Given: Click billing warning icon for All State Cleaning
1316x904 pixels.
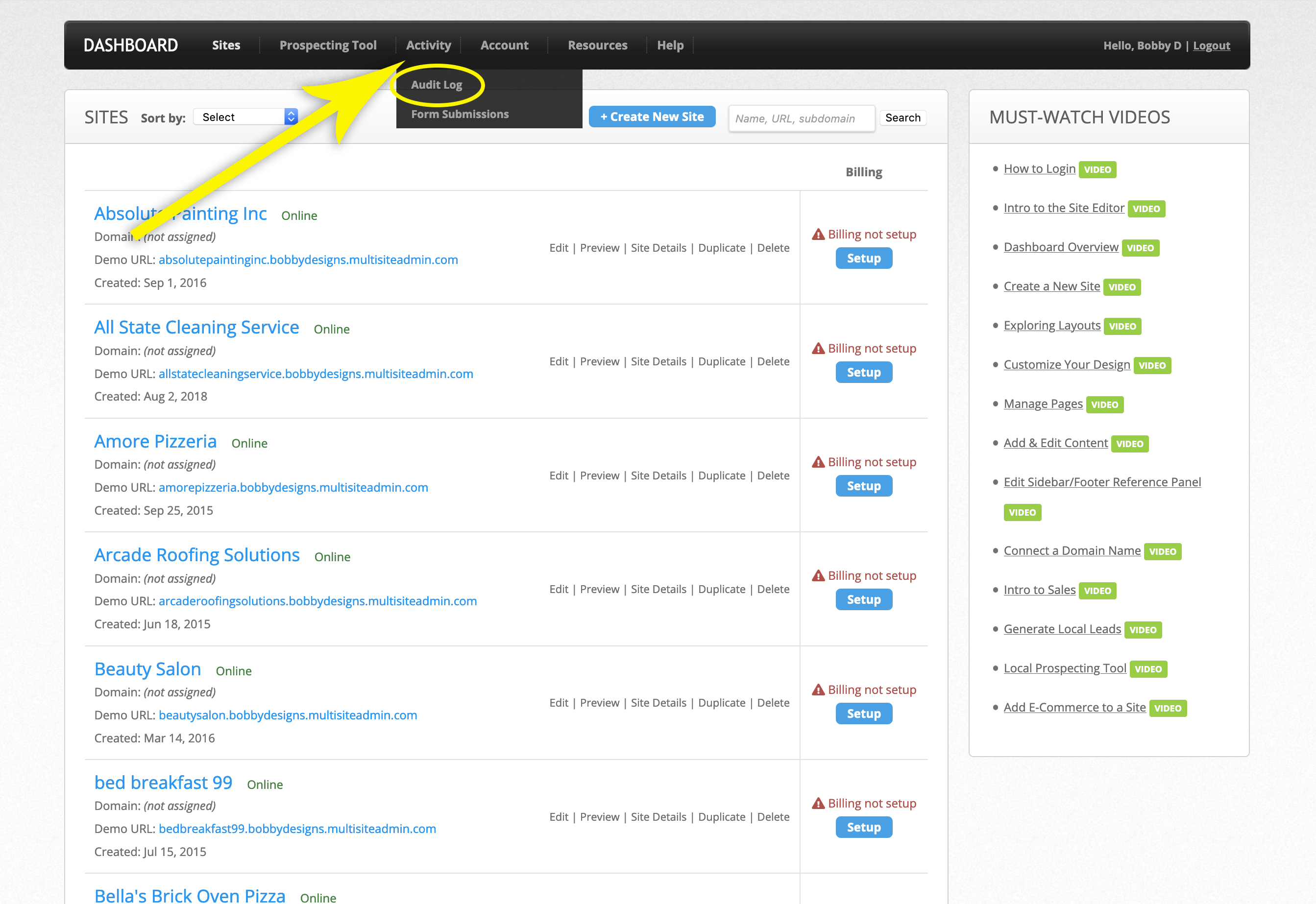Looking at the screenshot, I should click(x=818, y=348).
